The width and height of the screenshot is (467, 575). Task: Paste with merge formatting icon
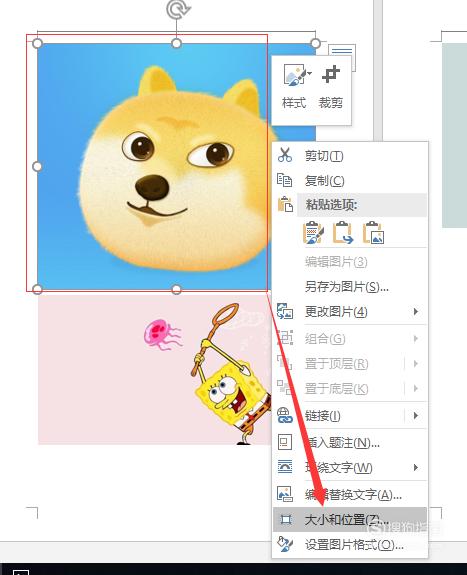pos(343,233)
